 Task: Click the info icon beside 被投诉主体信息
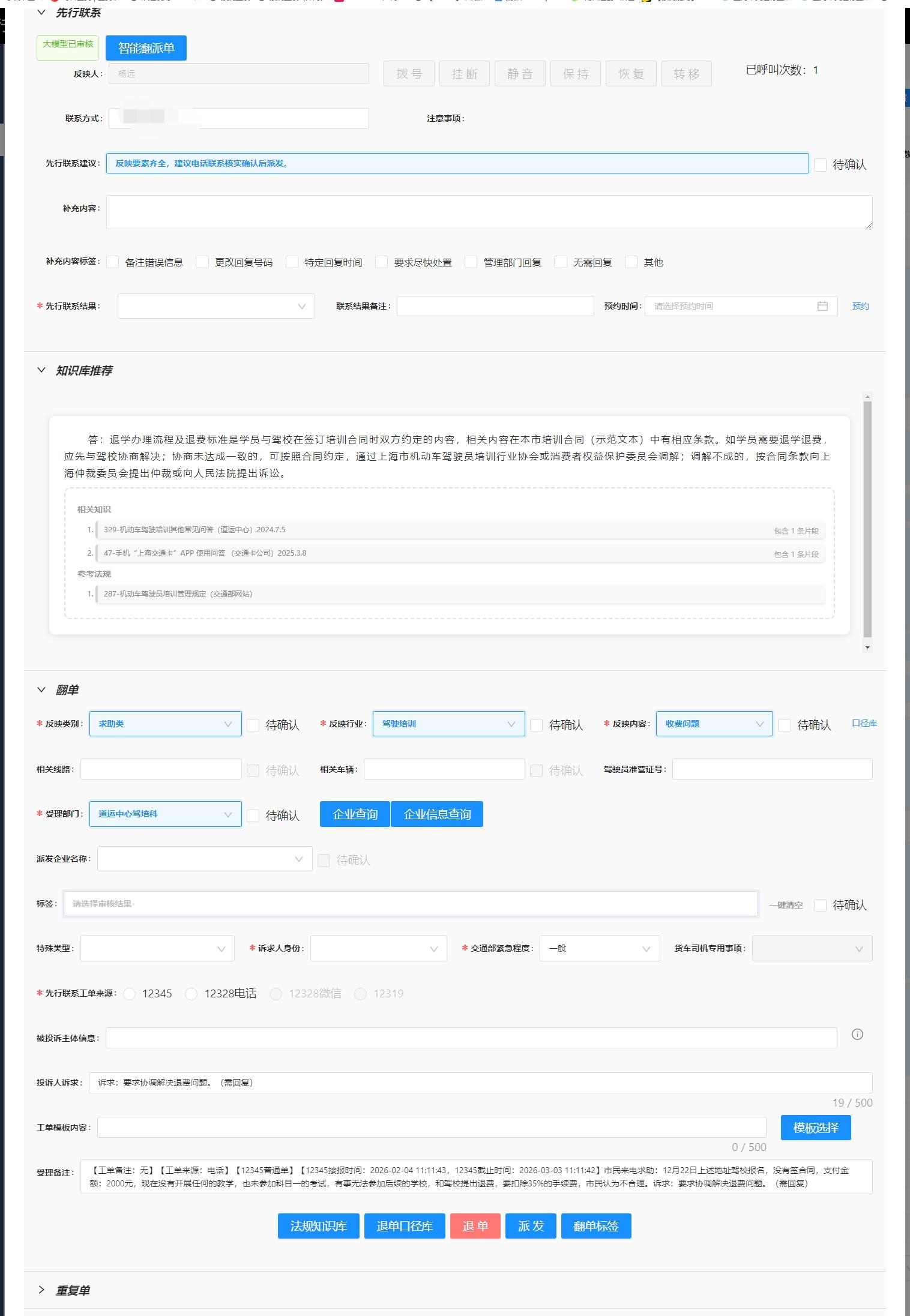tap(857, 1034)
